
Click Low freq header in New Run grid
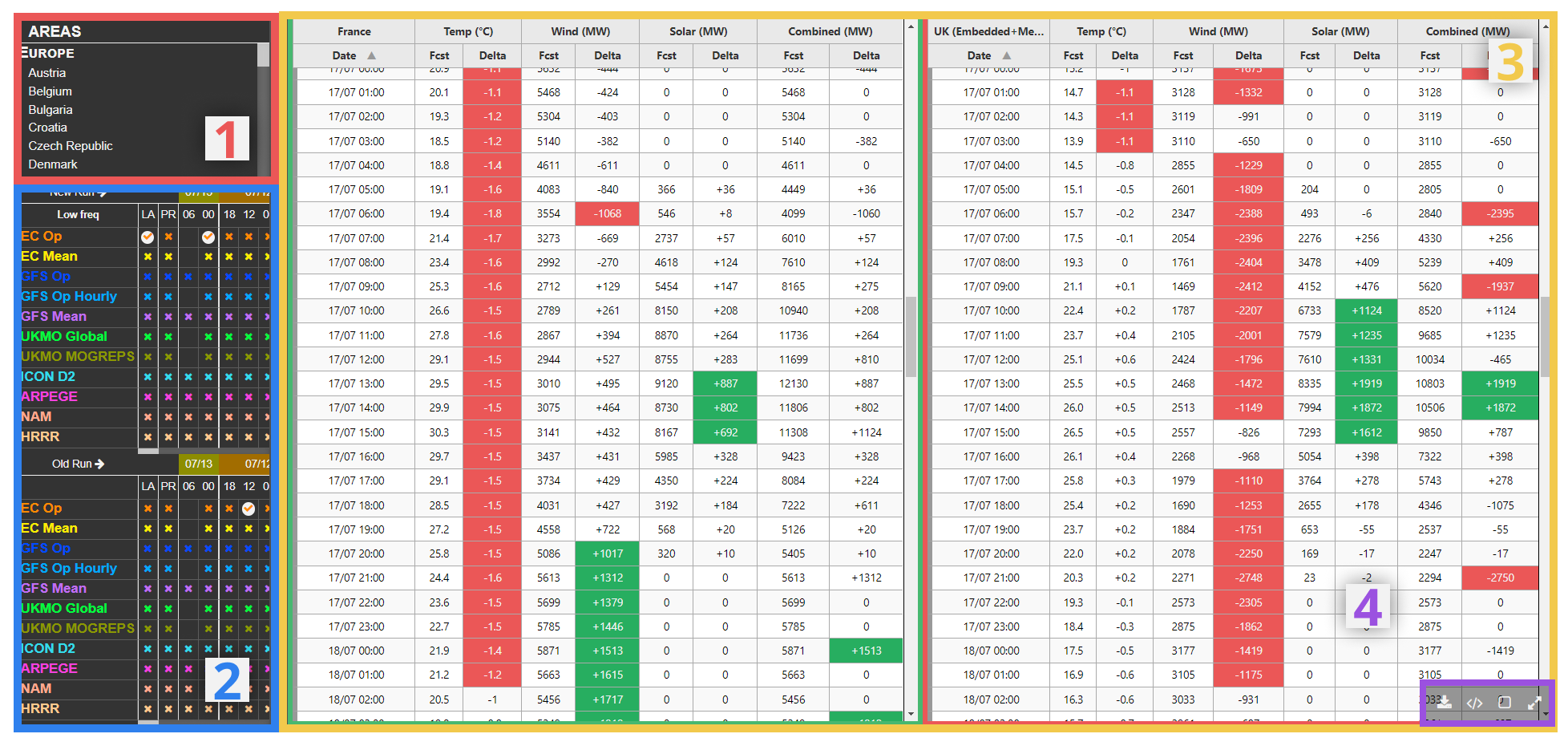(78, 214)
